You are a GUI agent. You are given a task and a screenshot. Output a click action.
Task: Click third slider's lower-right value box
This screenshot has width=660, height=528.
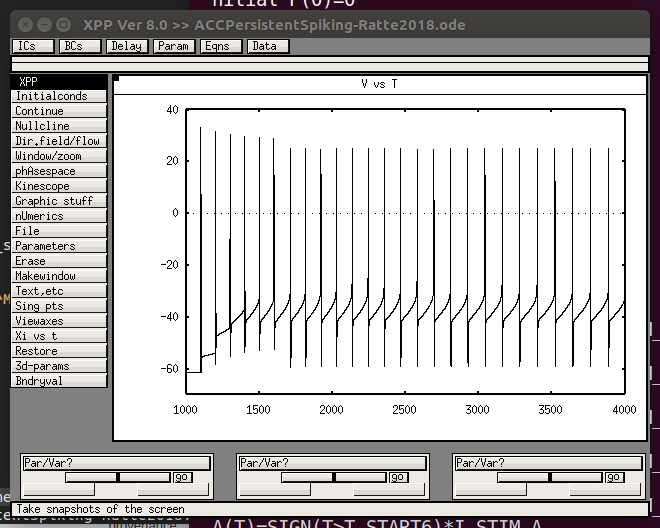605,489
